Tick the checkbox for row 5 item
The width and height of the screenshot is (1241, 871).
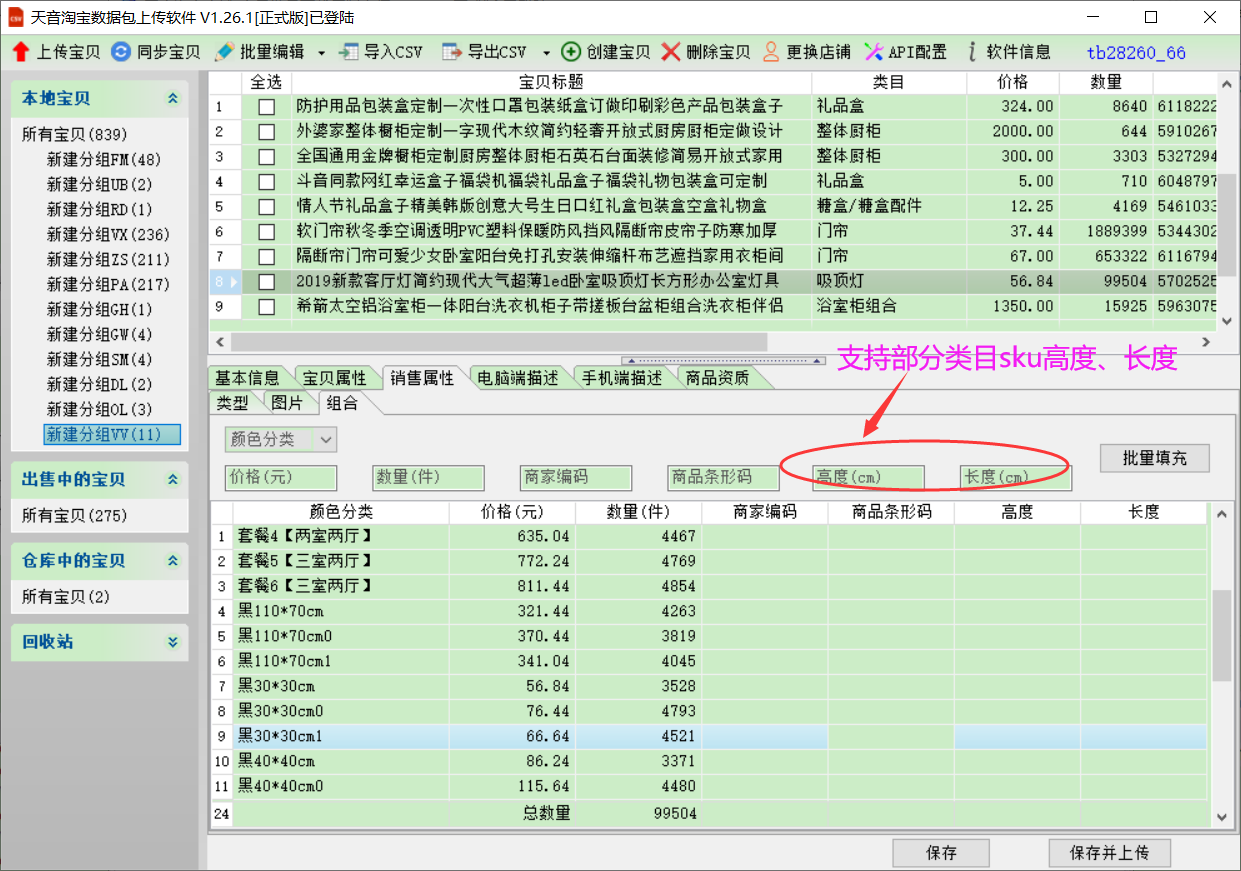(266, 207)
